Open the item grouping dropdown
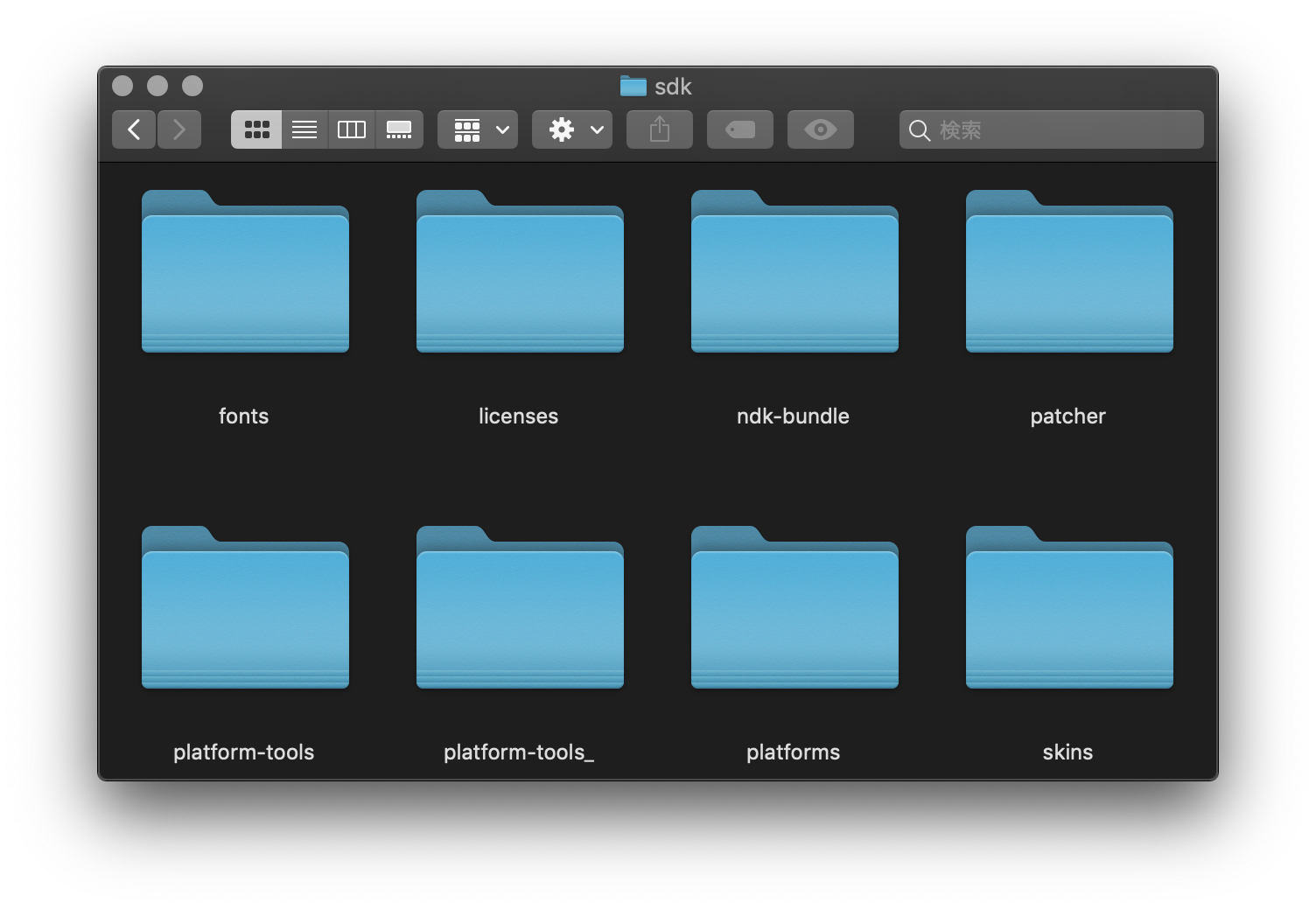 click(478, 129)
